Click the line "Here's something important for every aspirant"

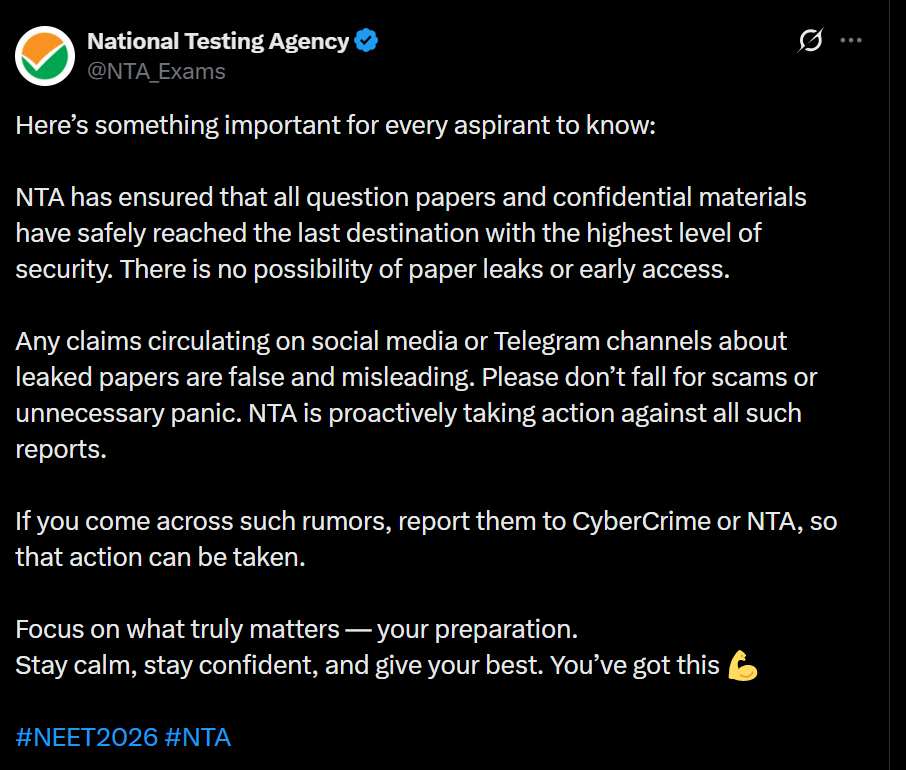tap(334, 128)
